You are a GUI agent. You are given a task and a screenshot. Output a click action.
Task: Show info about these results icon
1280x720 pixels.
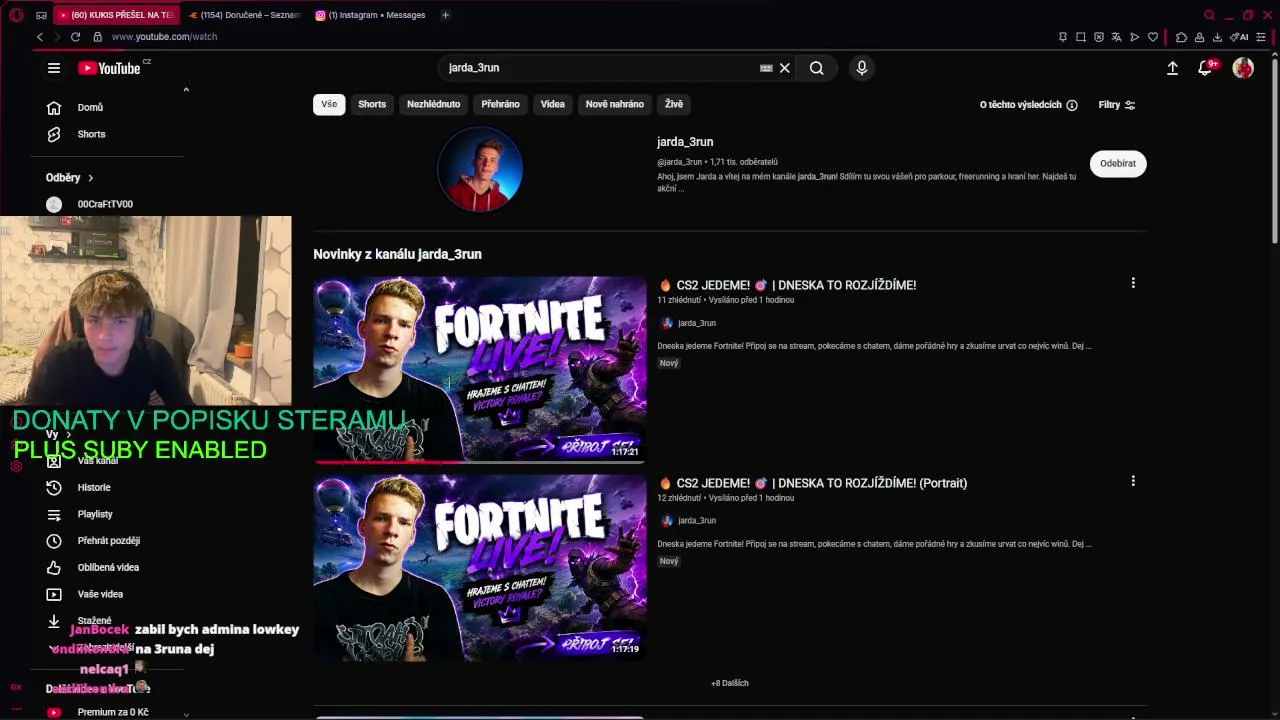(1072, 105)
